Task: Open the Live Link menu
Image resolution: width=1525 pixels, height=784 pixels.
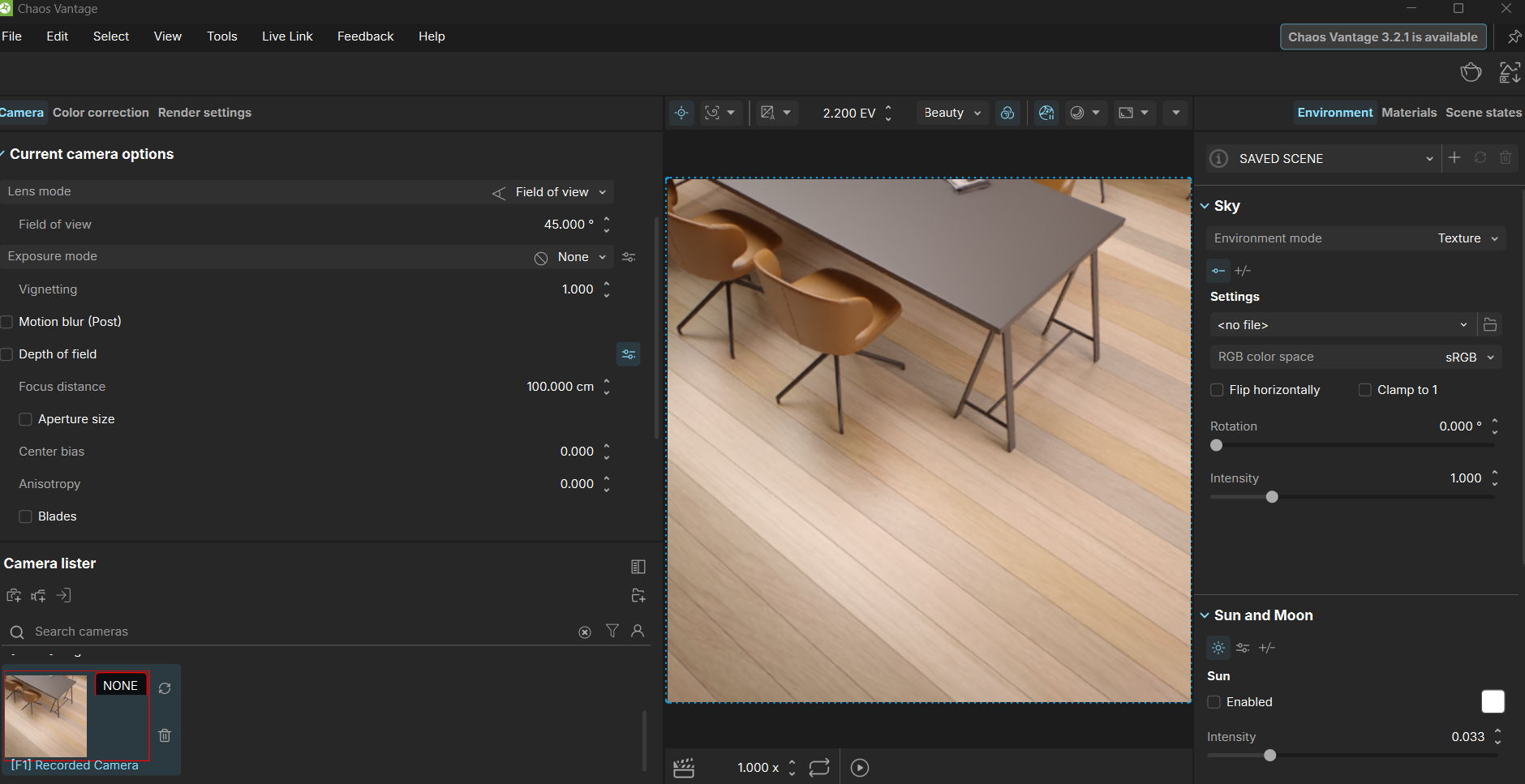Action: (287, 36)
